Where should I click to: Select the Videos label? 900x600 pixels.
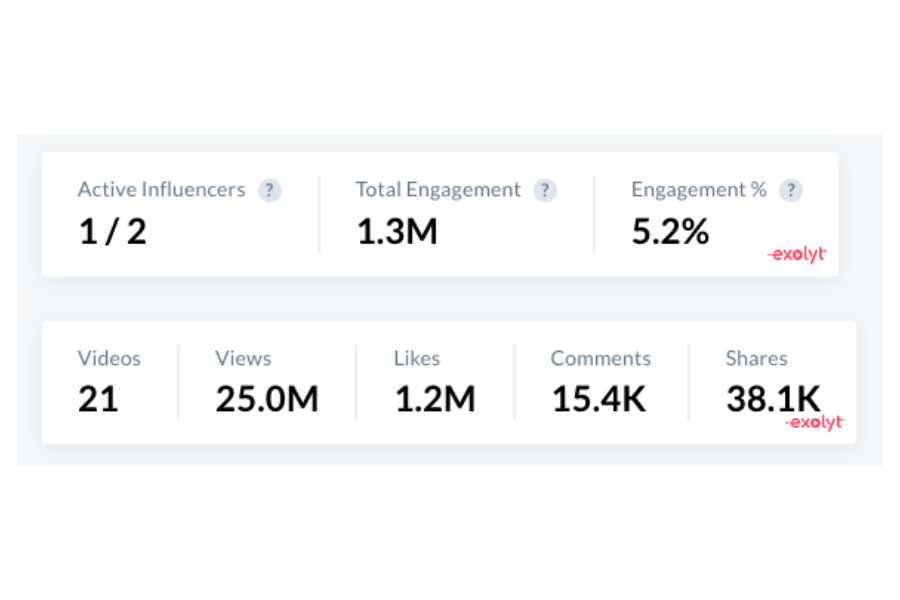click(x=109, y=358)
